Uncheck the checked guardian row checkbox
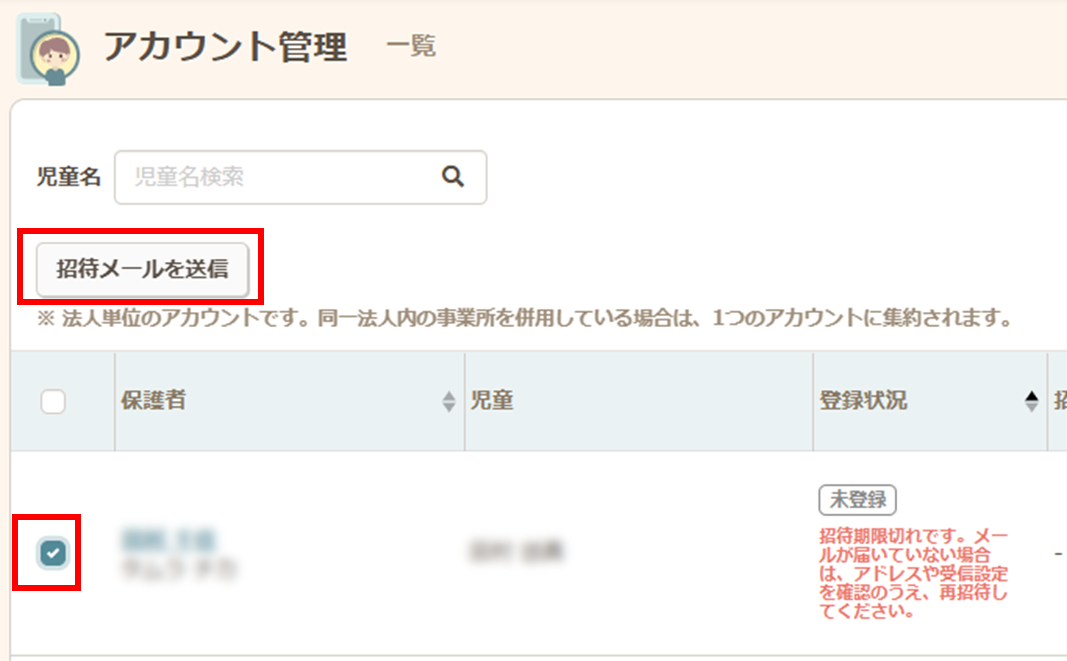Viewport: 1067px width, 661px height. click(x=53, y=551)
